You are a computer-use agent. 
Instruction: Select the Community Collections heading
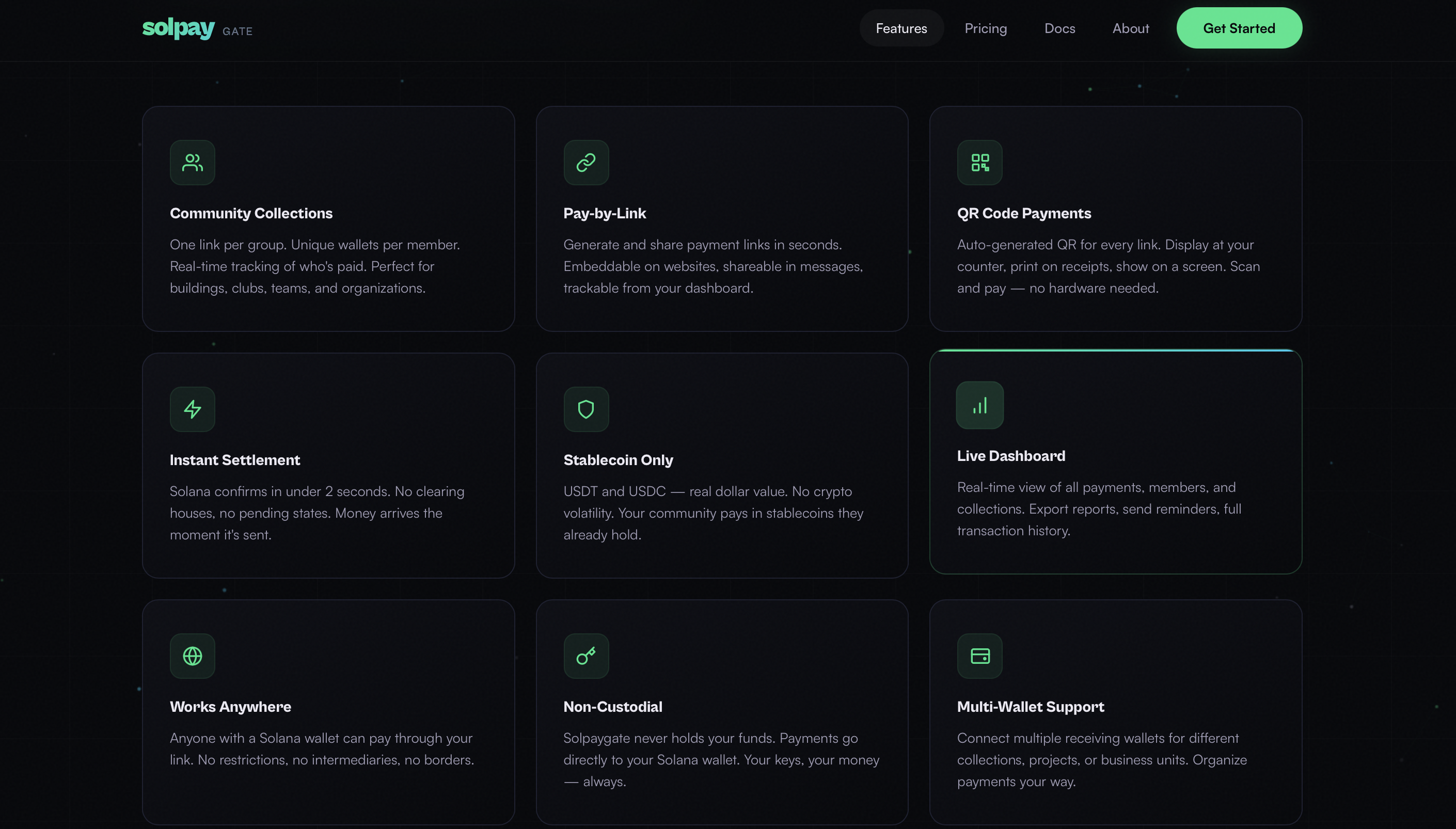(251, 214)
